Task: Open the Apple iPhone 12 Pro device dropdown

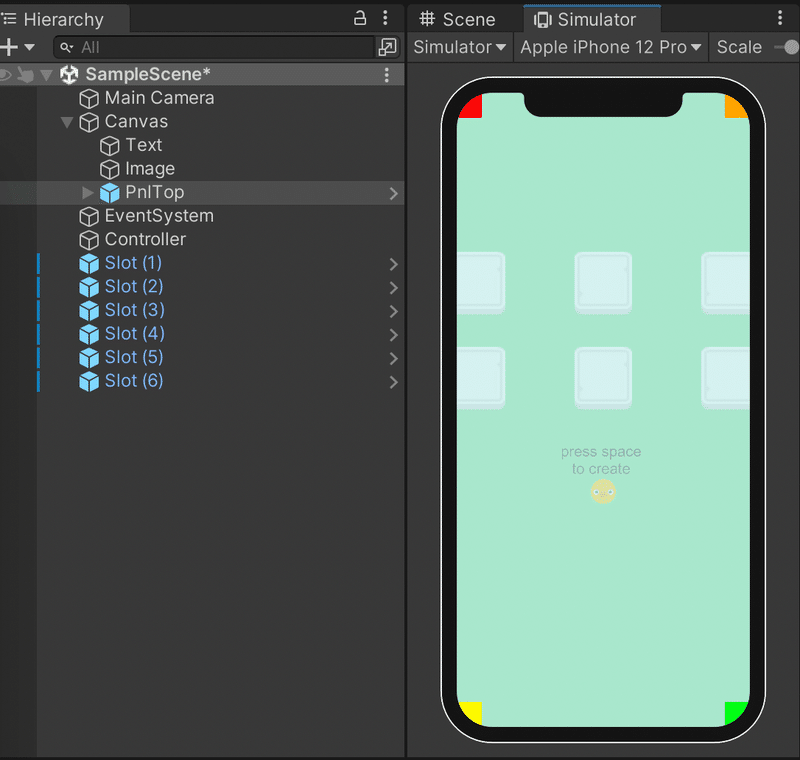Action: [611, 47]
